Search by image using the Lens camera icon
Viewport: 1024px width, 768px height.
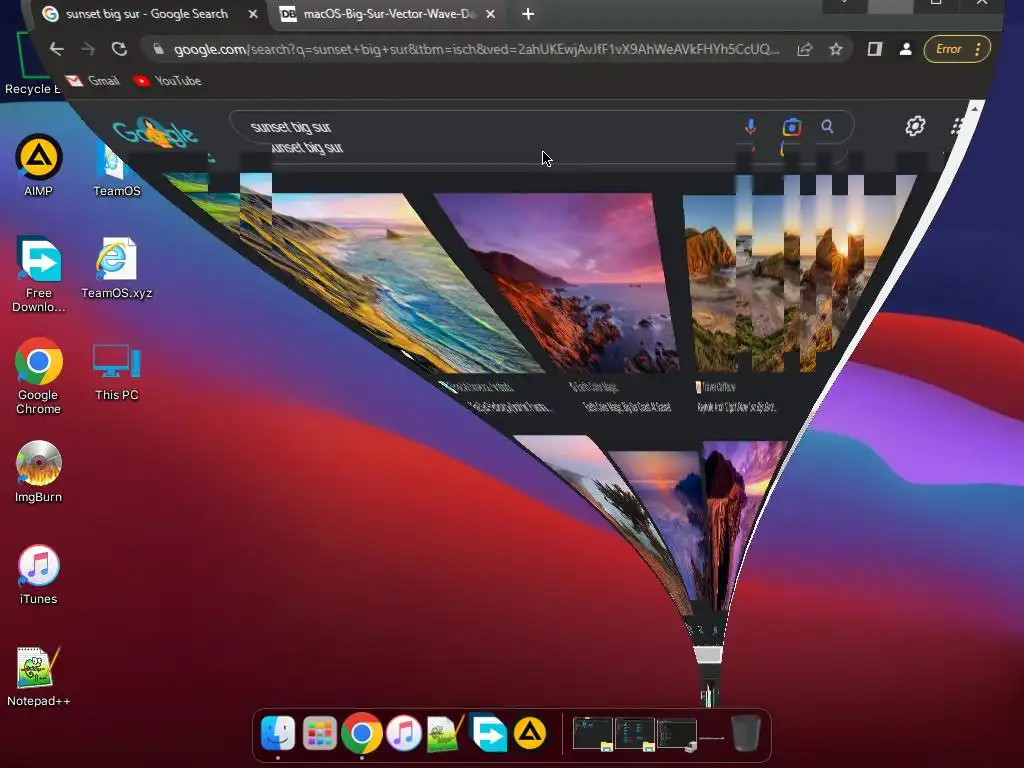(x=792, y=127)
